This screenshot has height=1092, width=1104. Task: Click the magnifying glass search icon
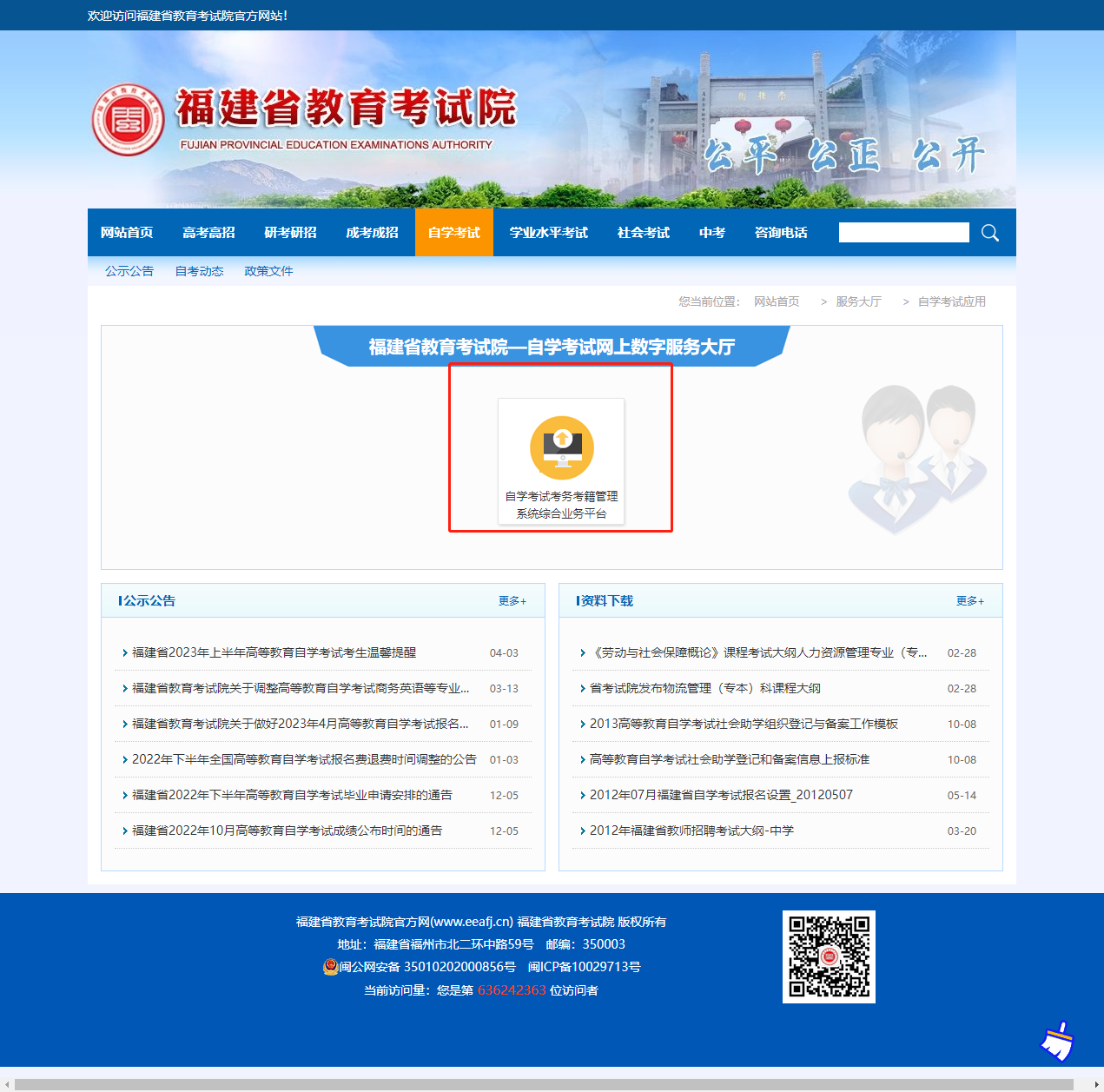coord(989,233)
